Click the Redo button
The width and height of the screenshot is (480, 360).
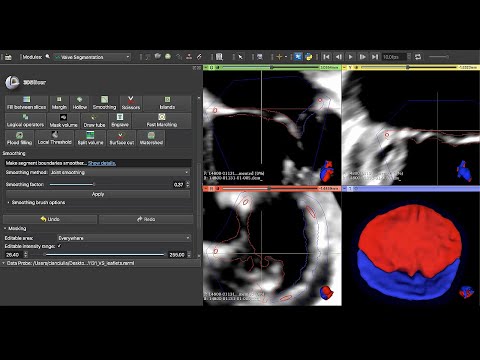pos(146,219)
